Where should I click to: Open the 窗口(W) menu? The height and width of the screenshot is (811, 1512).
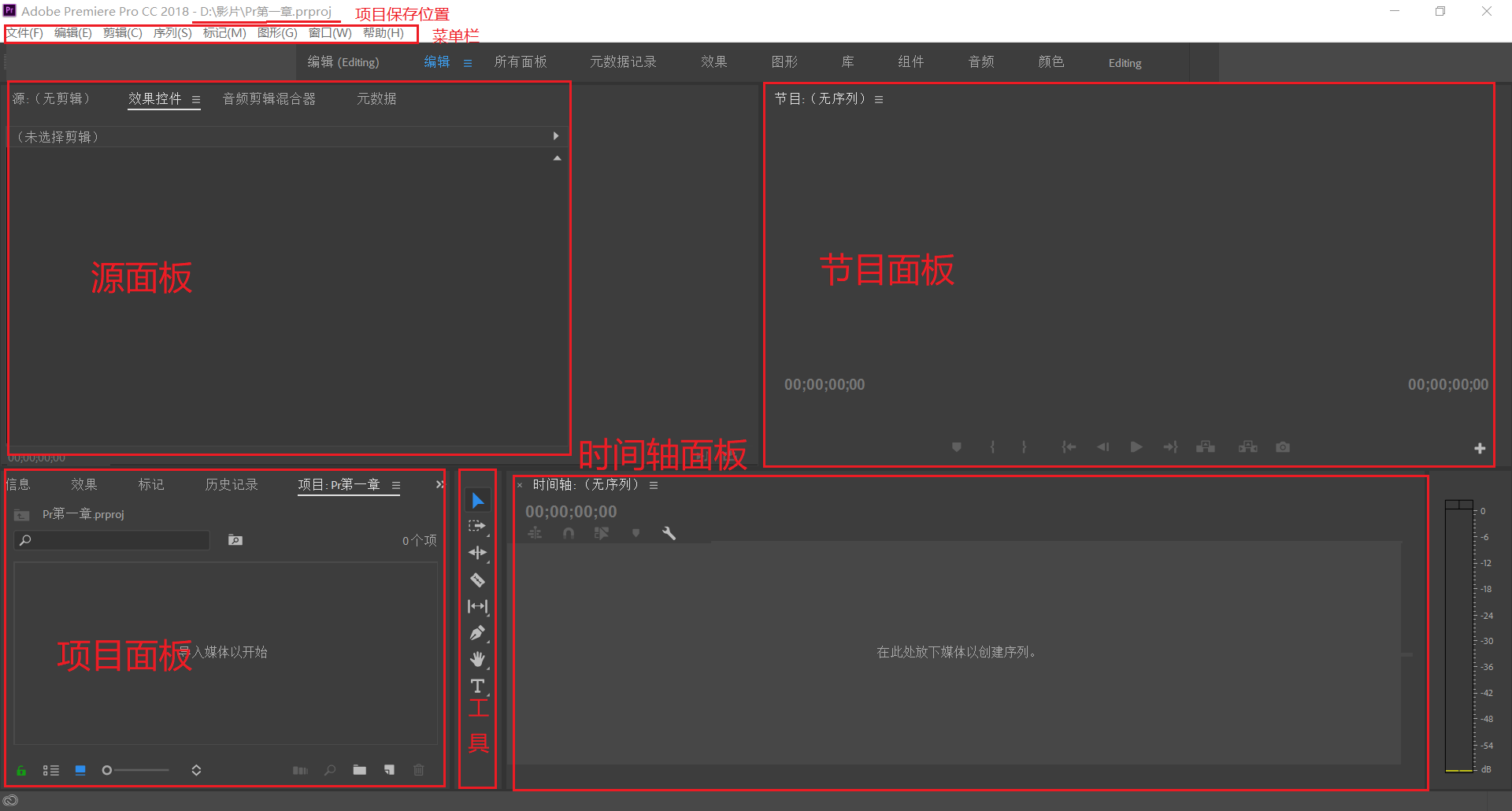(x=330, y=33)
